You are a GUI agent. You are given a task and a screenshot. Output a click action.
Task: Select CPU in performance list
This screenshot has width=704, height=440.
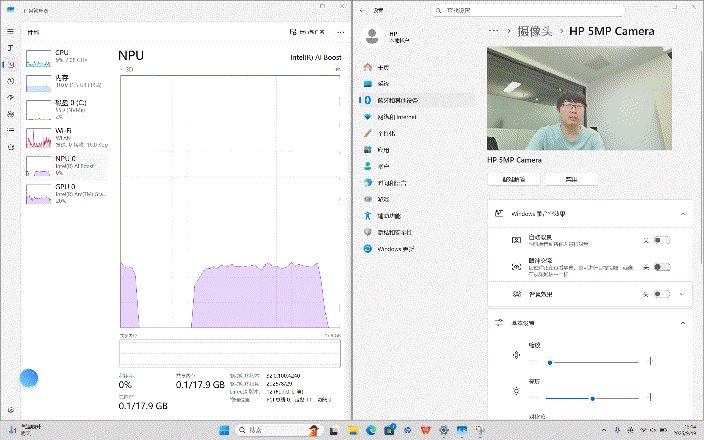point(66,57)
